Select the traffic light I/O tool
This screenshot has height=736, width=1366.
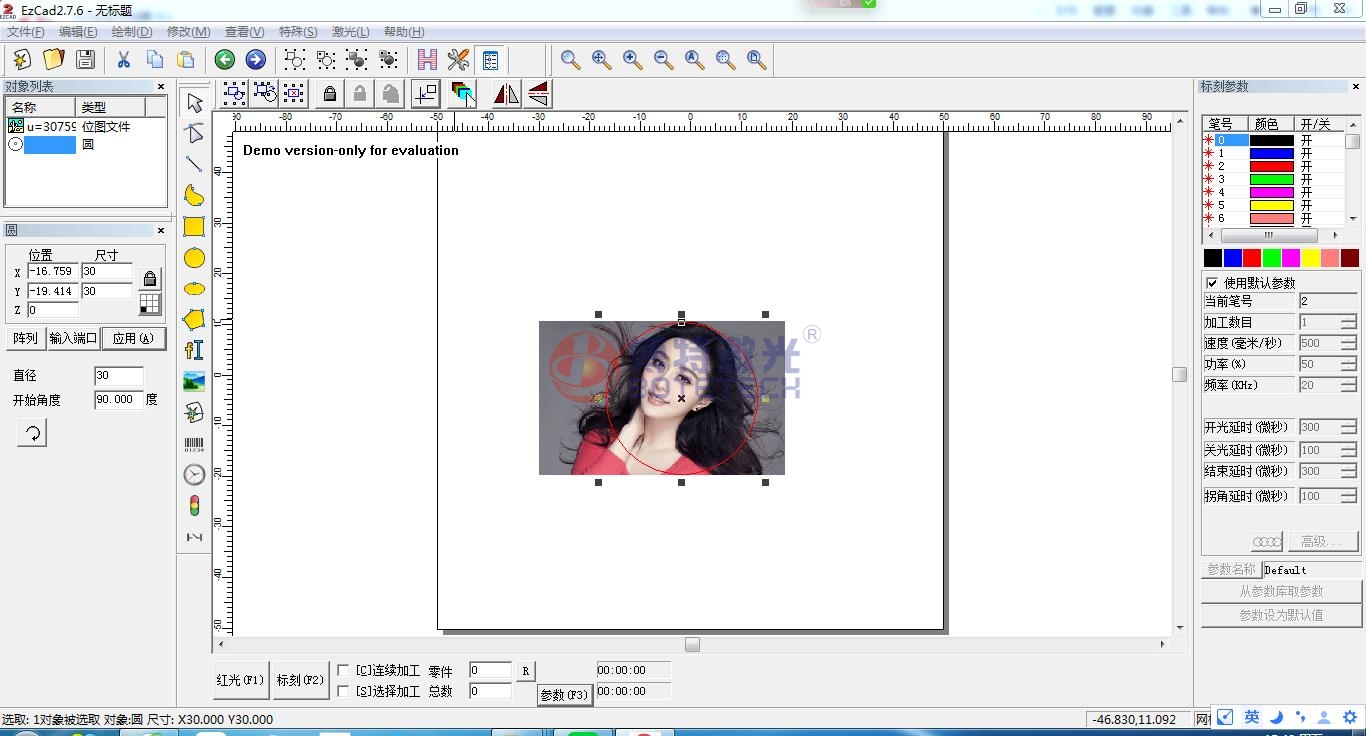[x=194, y=506]
